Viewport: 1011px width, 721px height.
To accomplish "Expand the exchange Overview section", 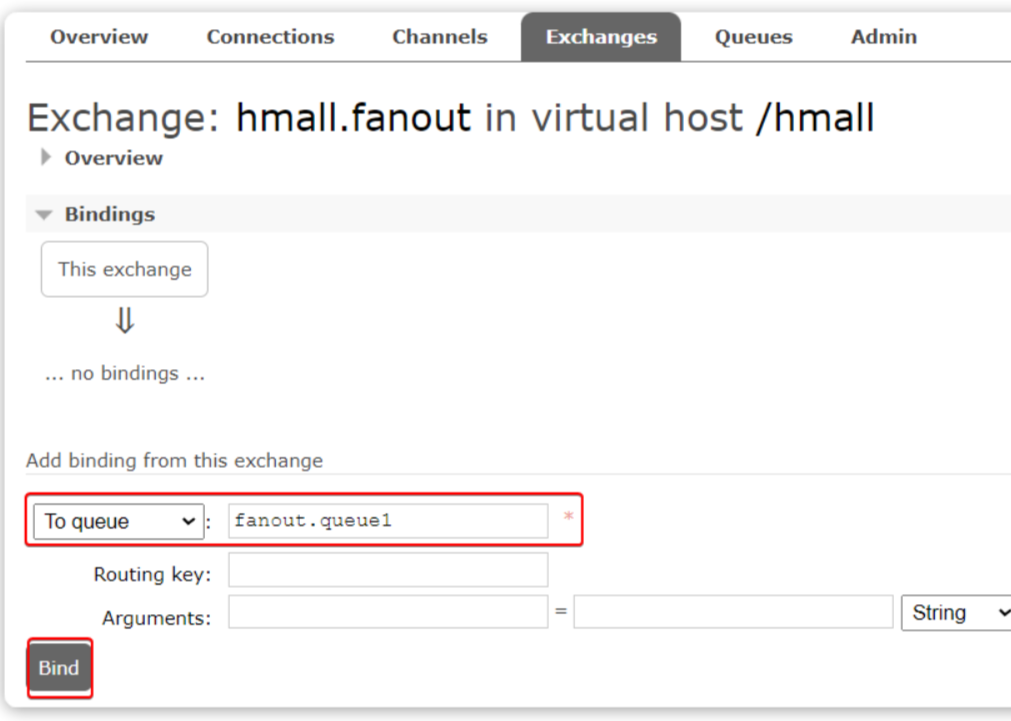I will (113, 158).
